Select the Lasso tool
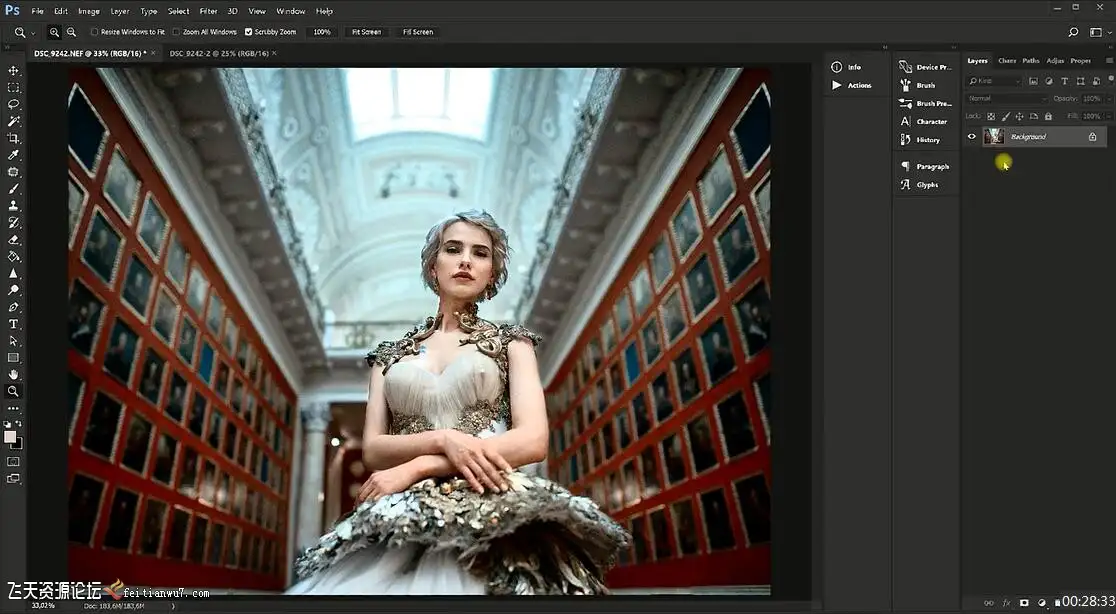Image resolution: width=1116 pixels, height=614 pixels. [x=14, y=104]
